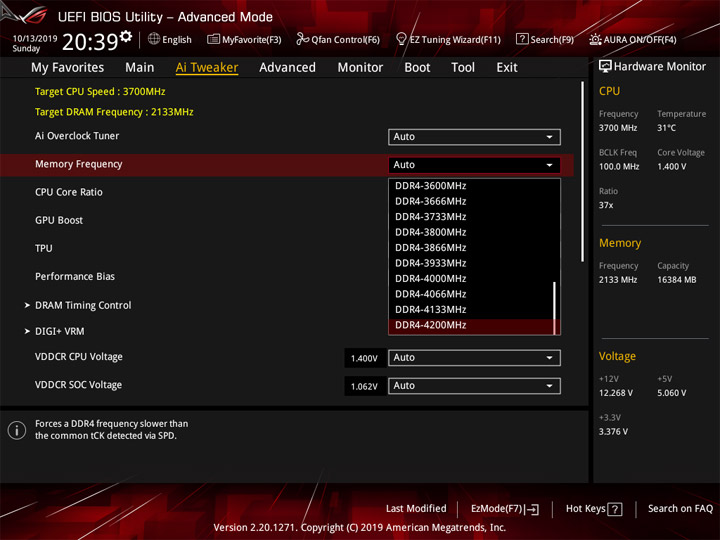720x540 pixels.
Task: Click Target CPU Speed : 3700MHz text
Action: tap(100, 91)
